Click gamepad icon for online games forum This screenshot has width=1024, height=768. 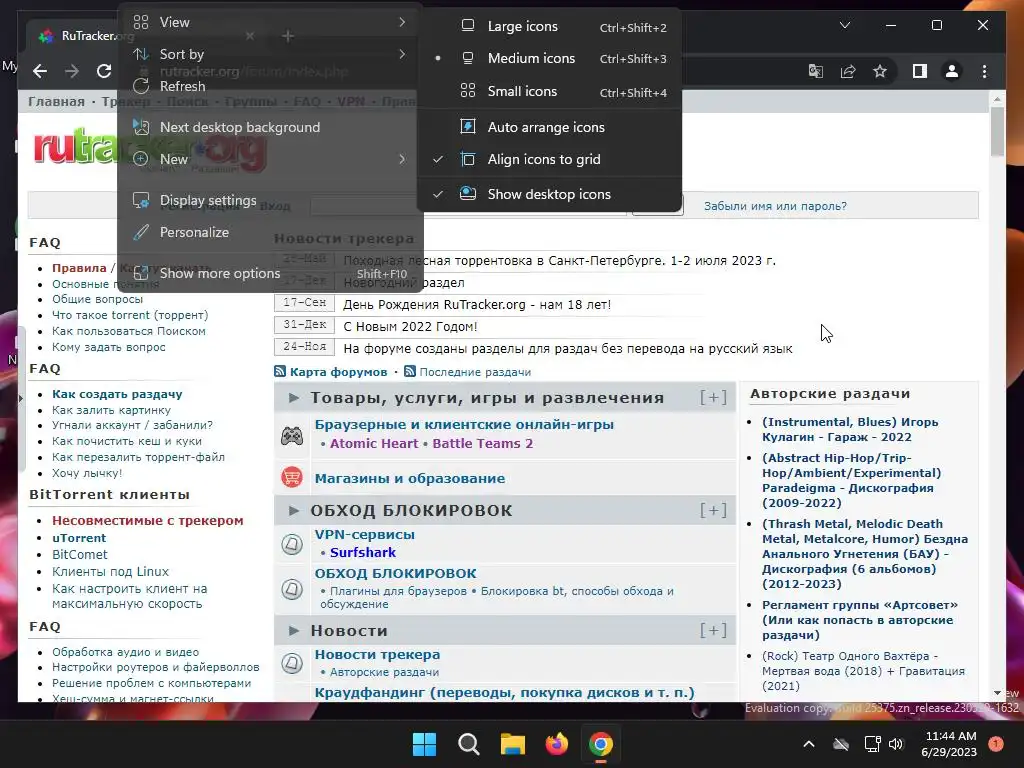coord(292,436)
